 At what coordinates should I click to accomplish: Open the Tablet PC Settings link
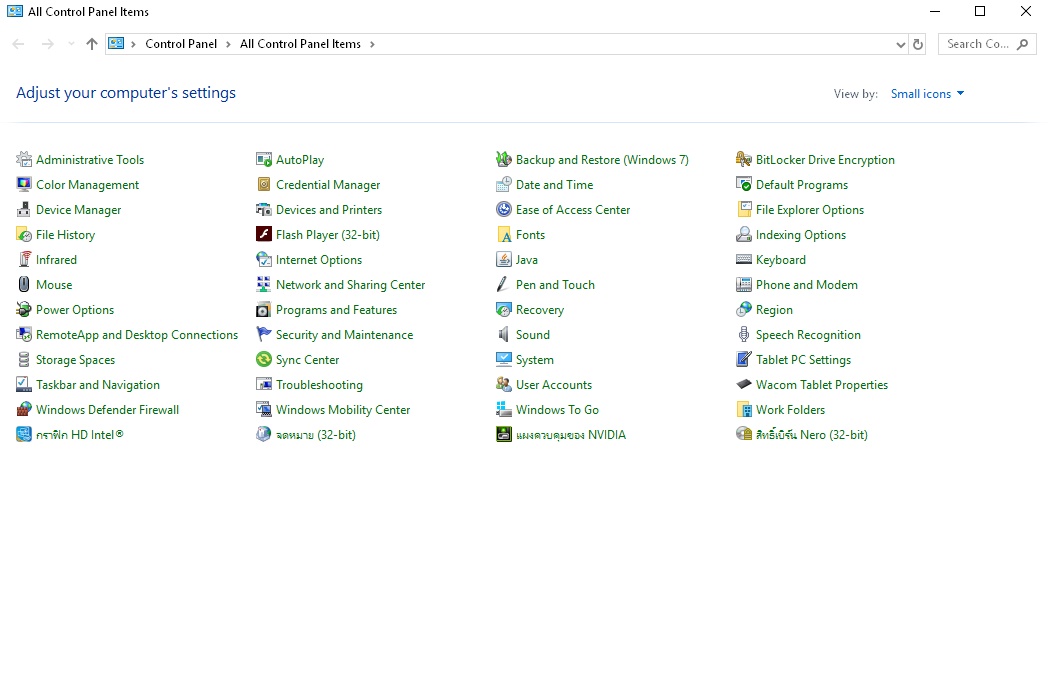click(803, 360)
